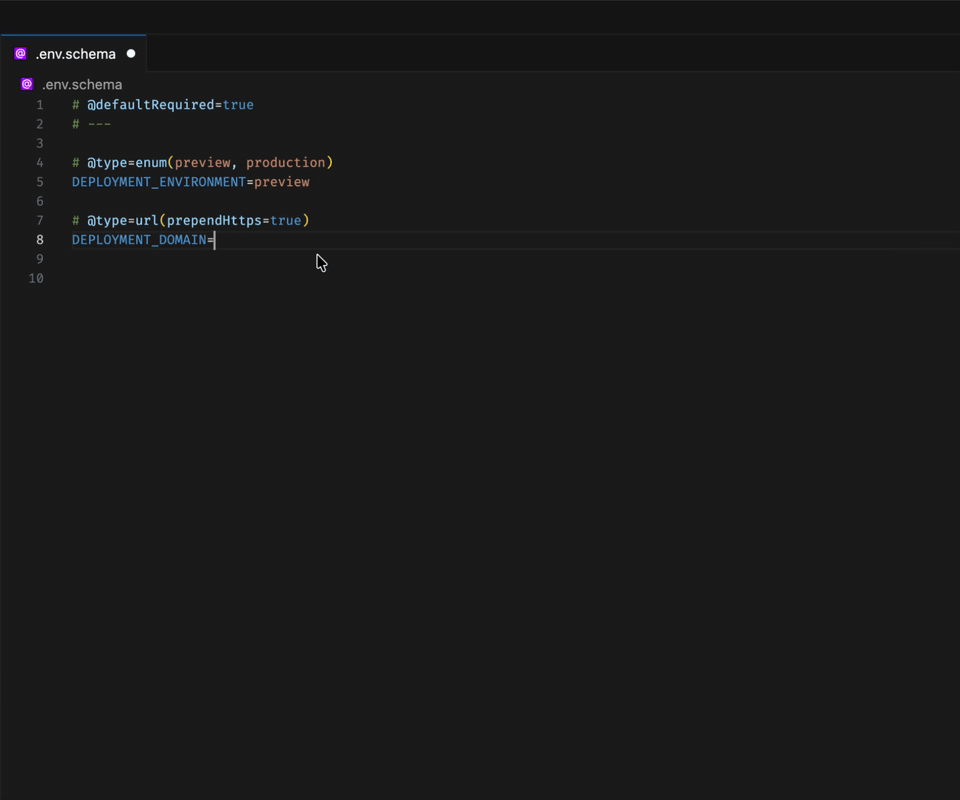Screen dimensions: 960x800
Task: Click the DEPLOYMENT_ENVIRONMENT variable name
Action: (158, 181)
